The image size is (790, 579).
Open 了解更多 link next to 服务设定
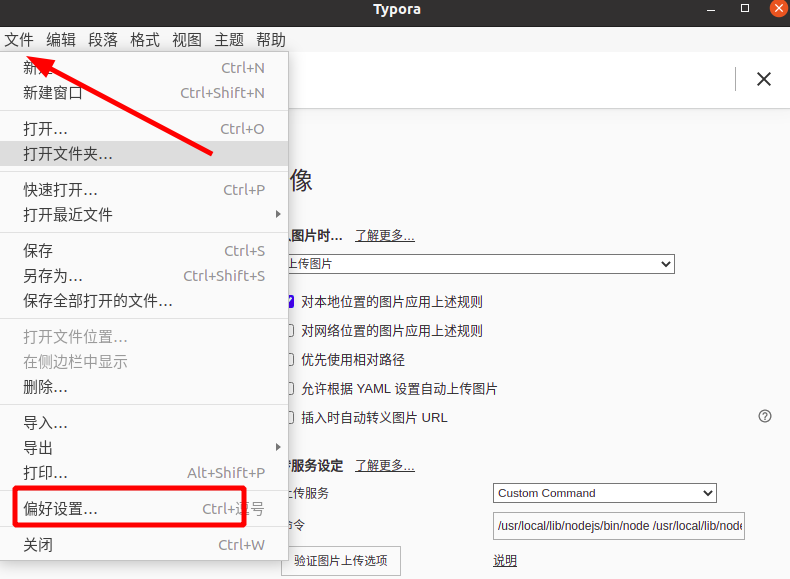point(385,465)
